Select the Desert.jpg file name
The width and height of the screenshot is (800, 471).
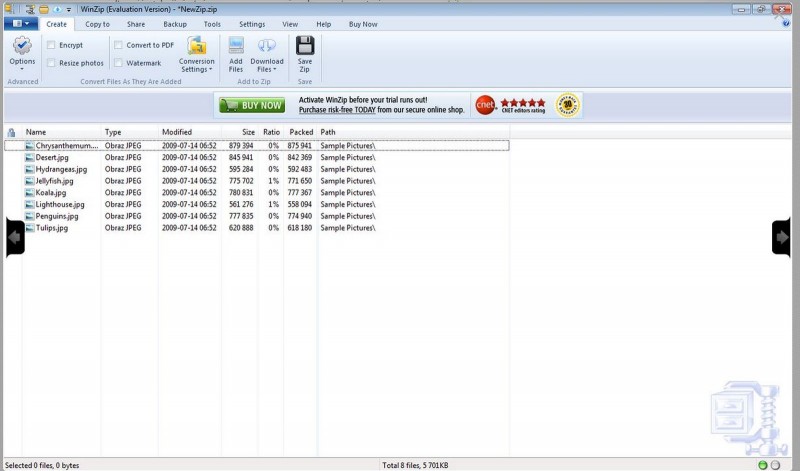pyautogui.click(x=52, y=157)
